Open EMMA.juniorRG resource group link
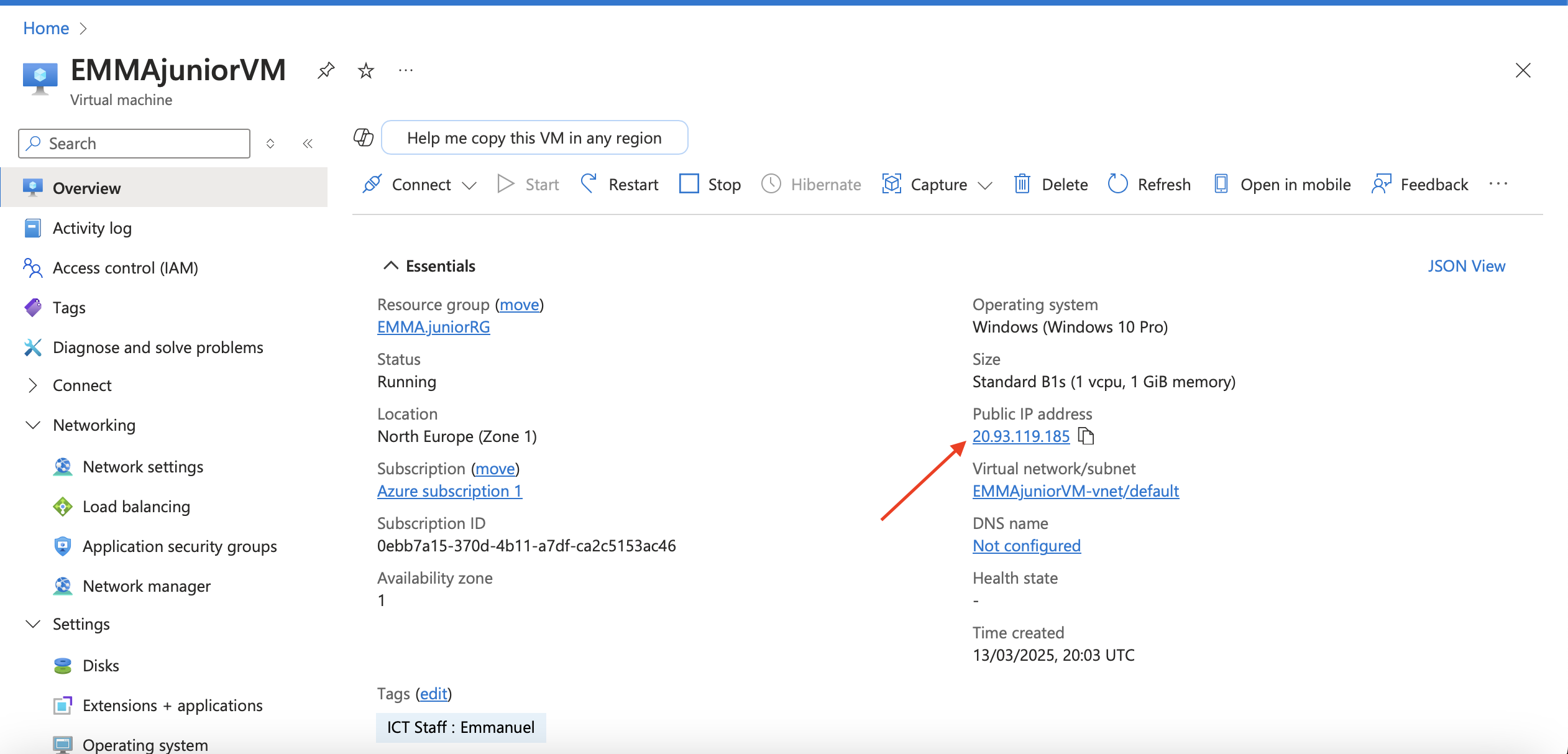1568x754 pixels. click(x=434, y=327)
